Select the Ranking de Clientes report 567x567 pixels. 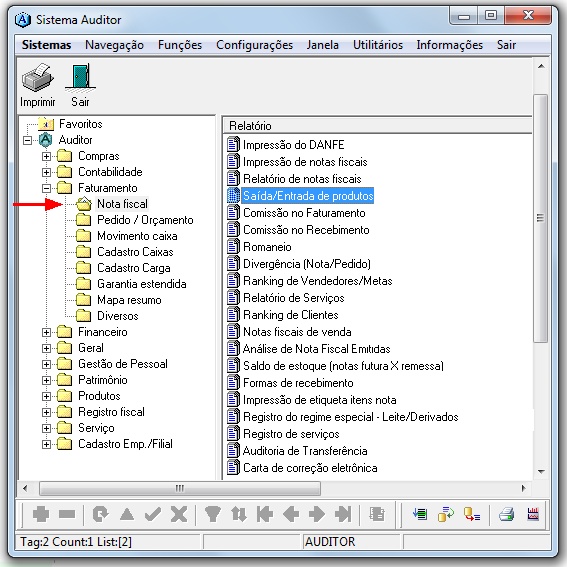291,315
